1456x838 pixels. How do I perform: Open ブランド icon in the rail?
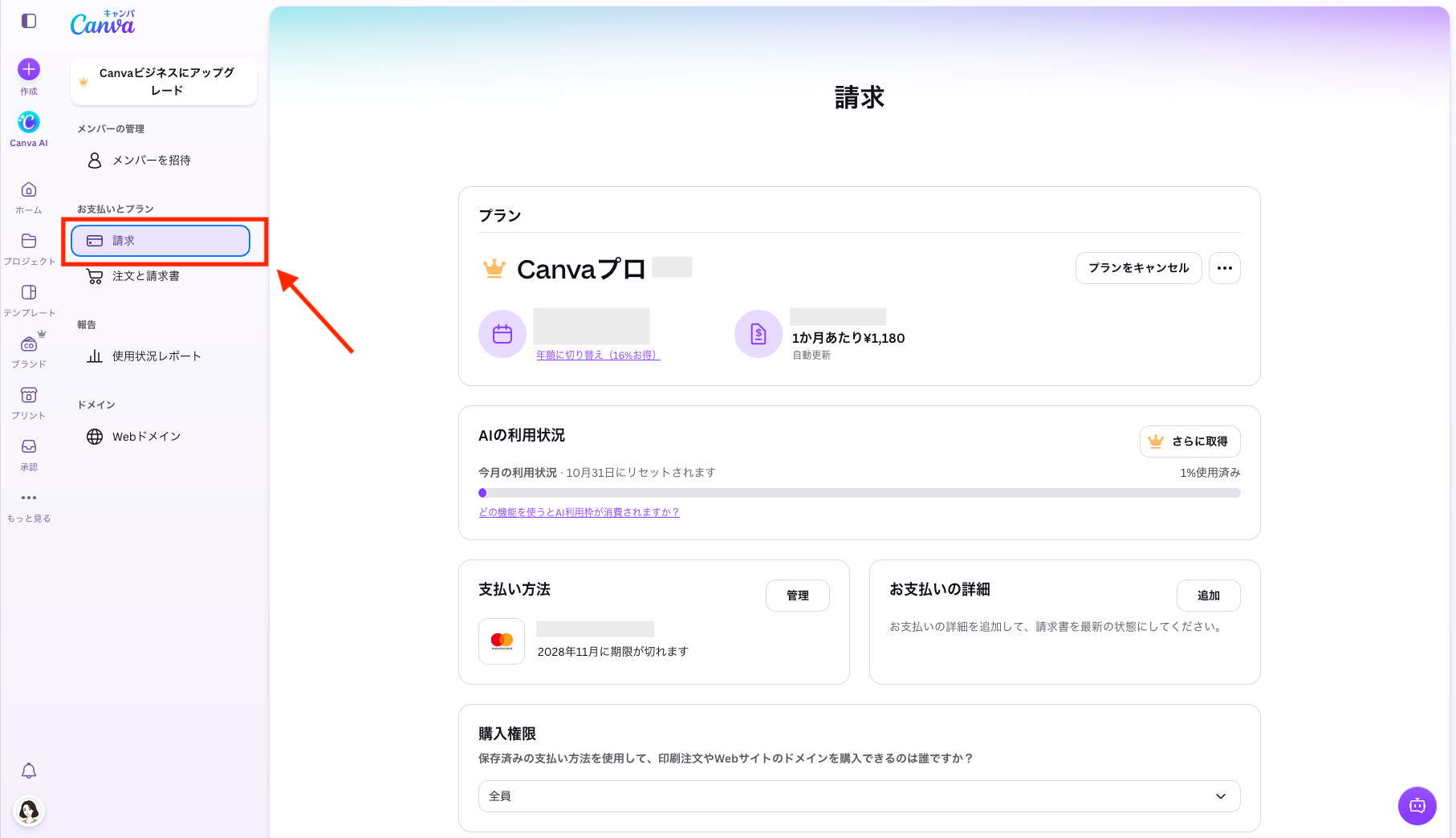pos(29,344)
